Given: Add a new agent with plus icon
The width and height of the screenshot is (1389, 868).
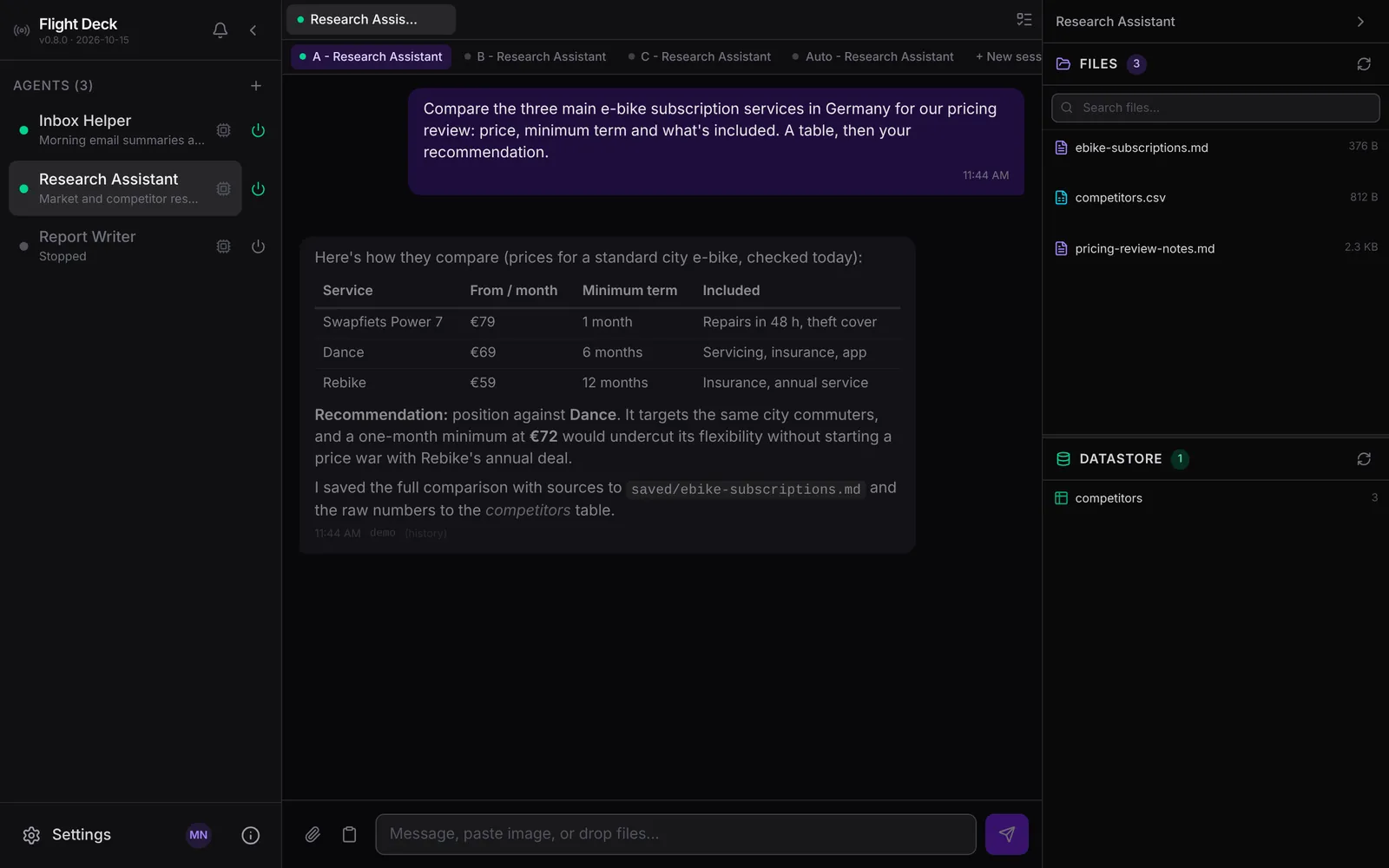Looking at the screenshot, I should (256, 86).
